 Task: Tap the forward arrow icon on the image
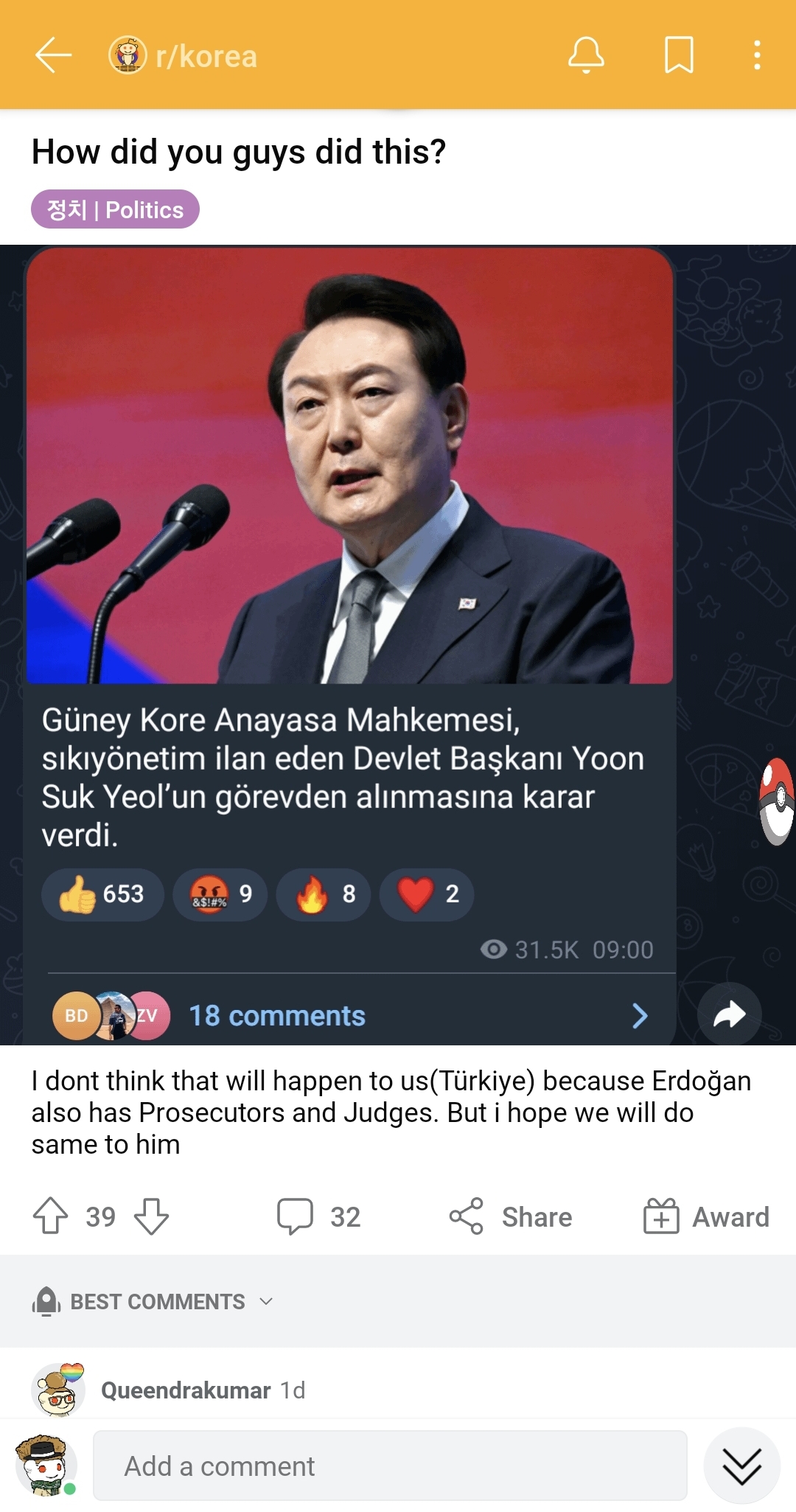pos(729,1015)
